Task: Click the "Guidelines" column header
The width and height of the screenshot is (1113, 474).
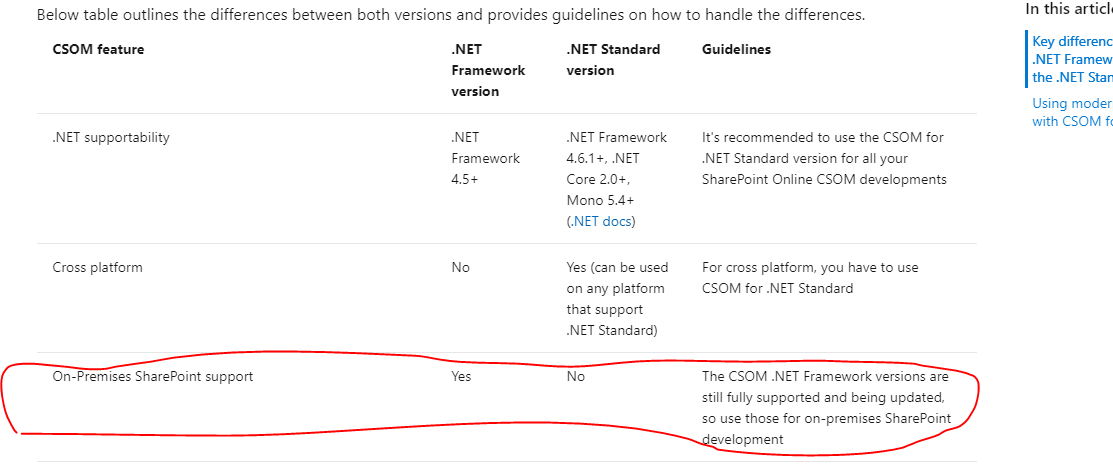Action: (x=736, y=50)
